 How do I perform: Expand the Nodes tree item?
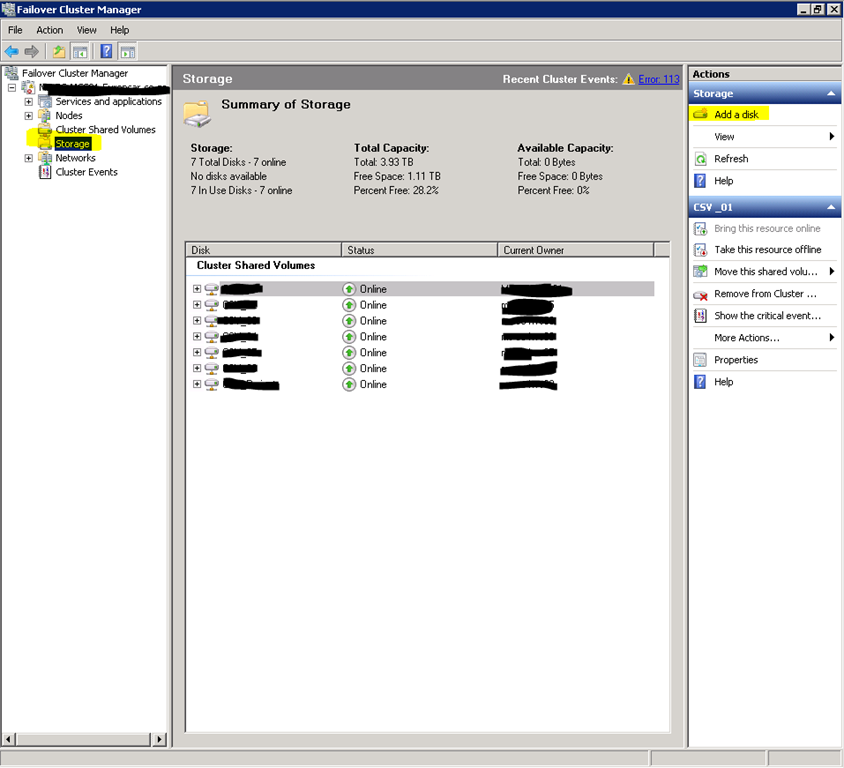tap(29, 116)
